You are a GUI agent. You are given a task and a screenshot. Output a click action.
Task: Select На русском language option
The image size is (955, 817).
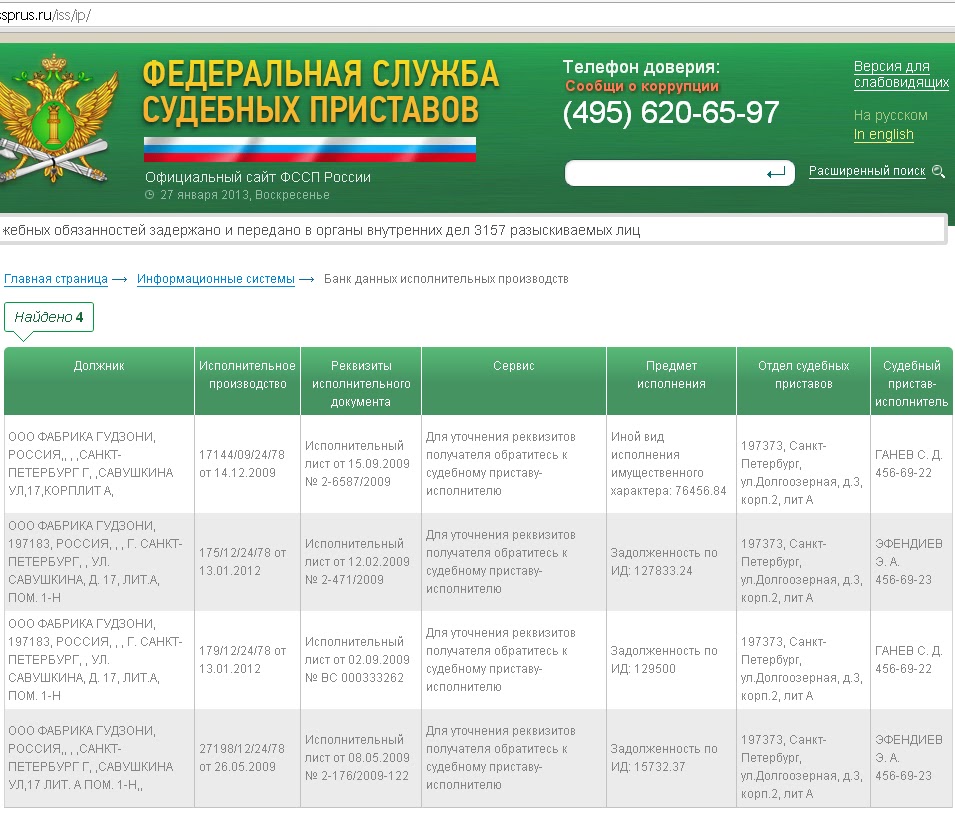tap(890, 115)
